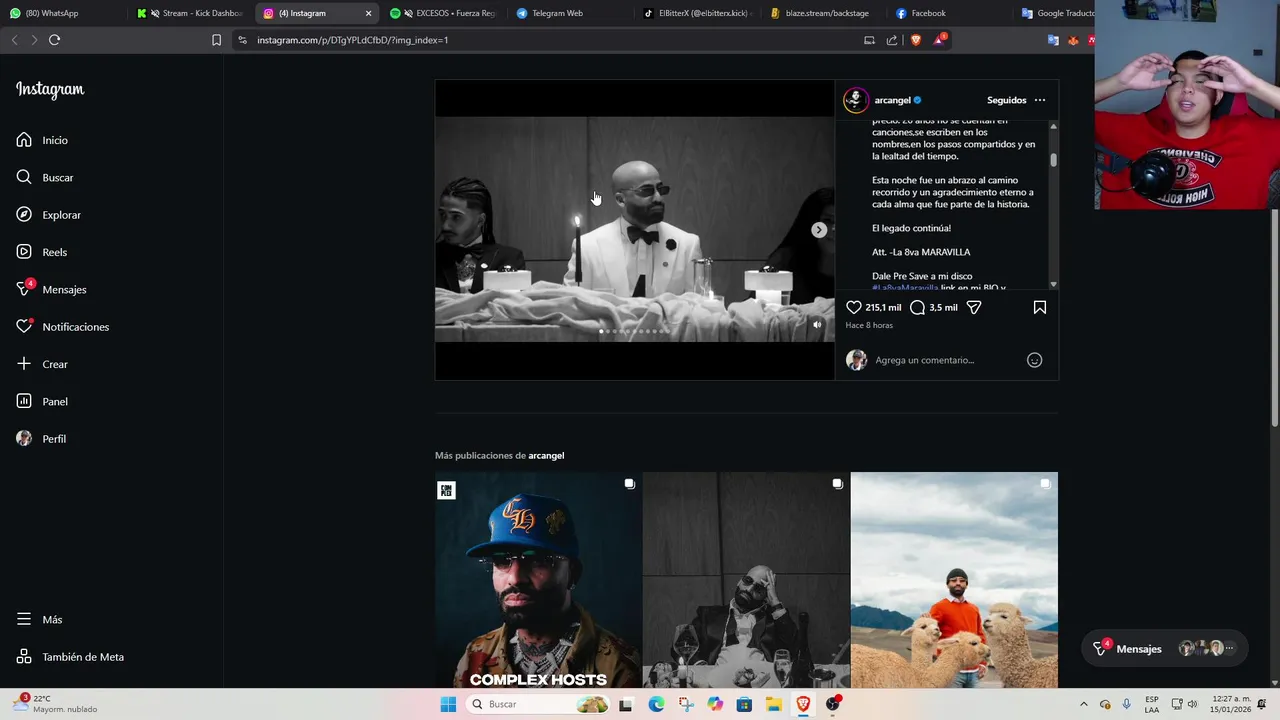Go to the next carousel image
Image resolution: width=1280 pixels, height=720 pixels.
(x=819, y=230)
